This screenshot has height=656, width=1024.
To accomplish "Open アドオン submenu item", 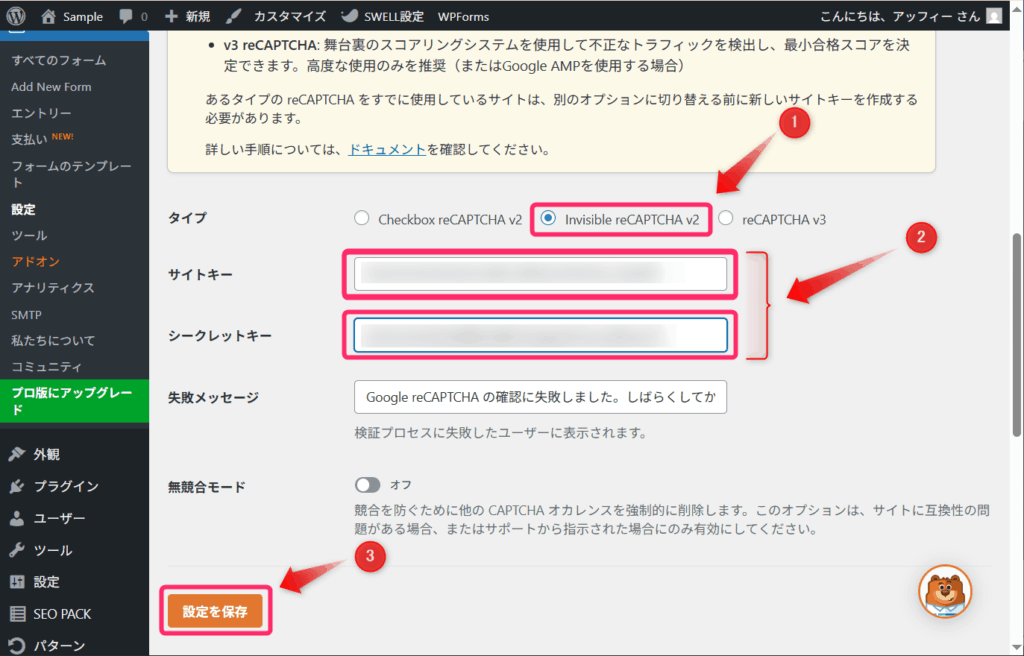I will [x=35, y=261].
